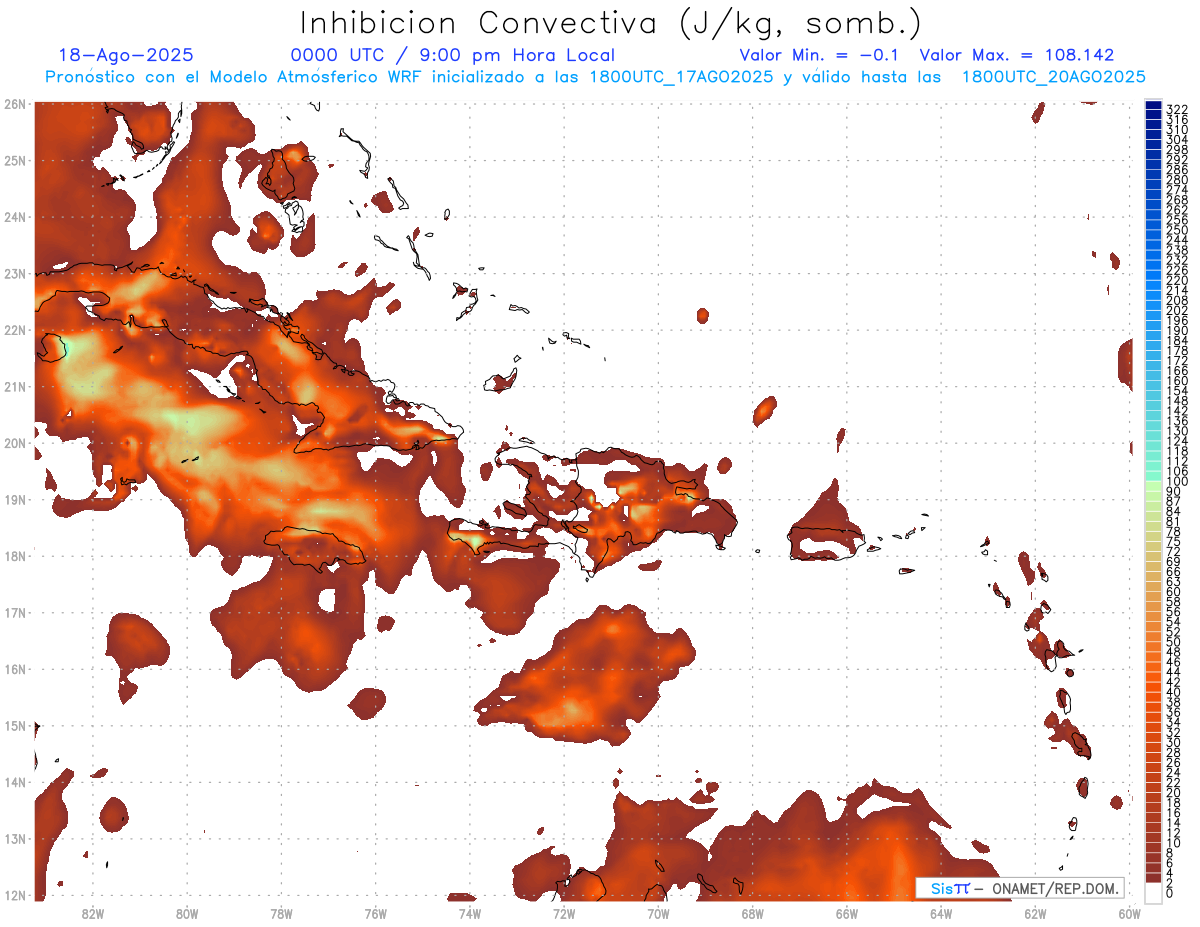Screen dimensions: 1200x927
Task: Click the latitude label "16N"
Action: click(15, 669)
